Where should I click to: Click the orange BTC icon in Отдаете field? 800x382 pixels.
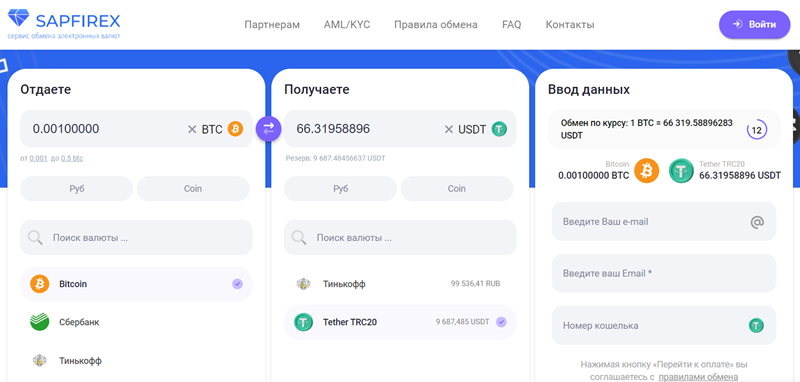coord(235,129)
